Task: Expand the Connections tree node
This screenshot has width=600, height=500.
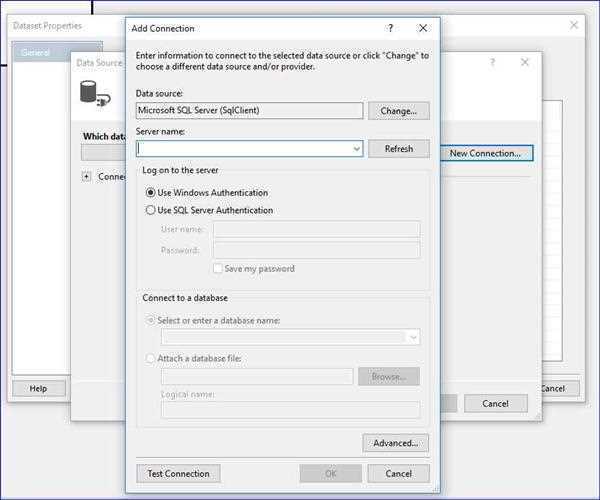Action: coord(87,177)
